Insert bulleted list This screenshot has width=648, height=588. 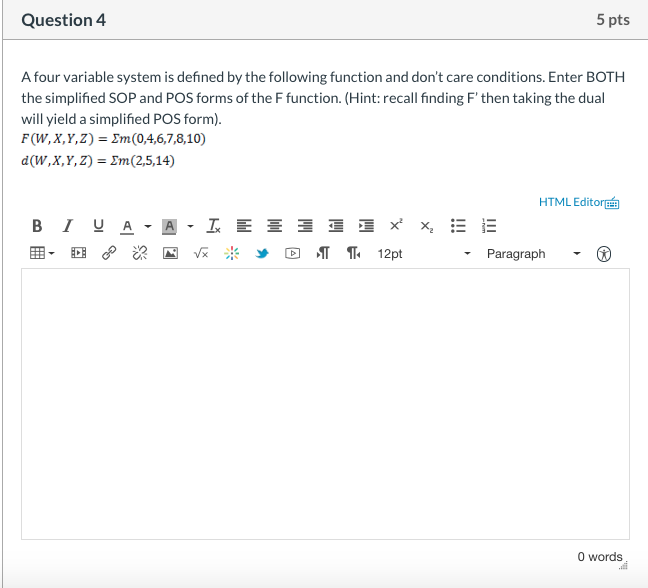tap(458, 226)
